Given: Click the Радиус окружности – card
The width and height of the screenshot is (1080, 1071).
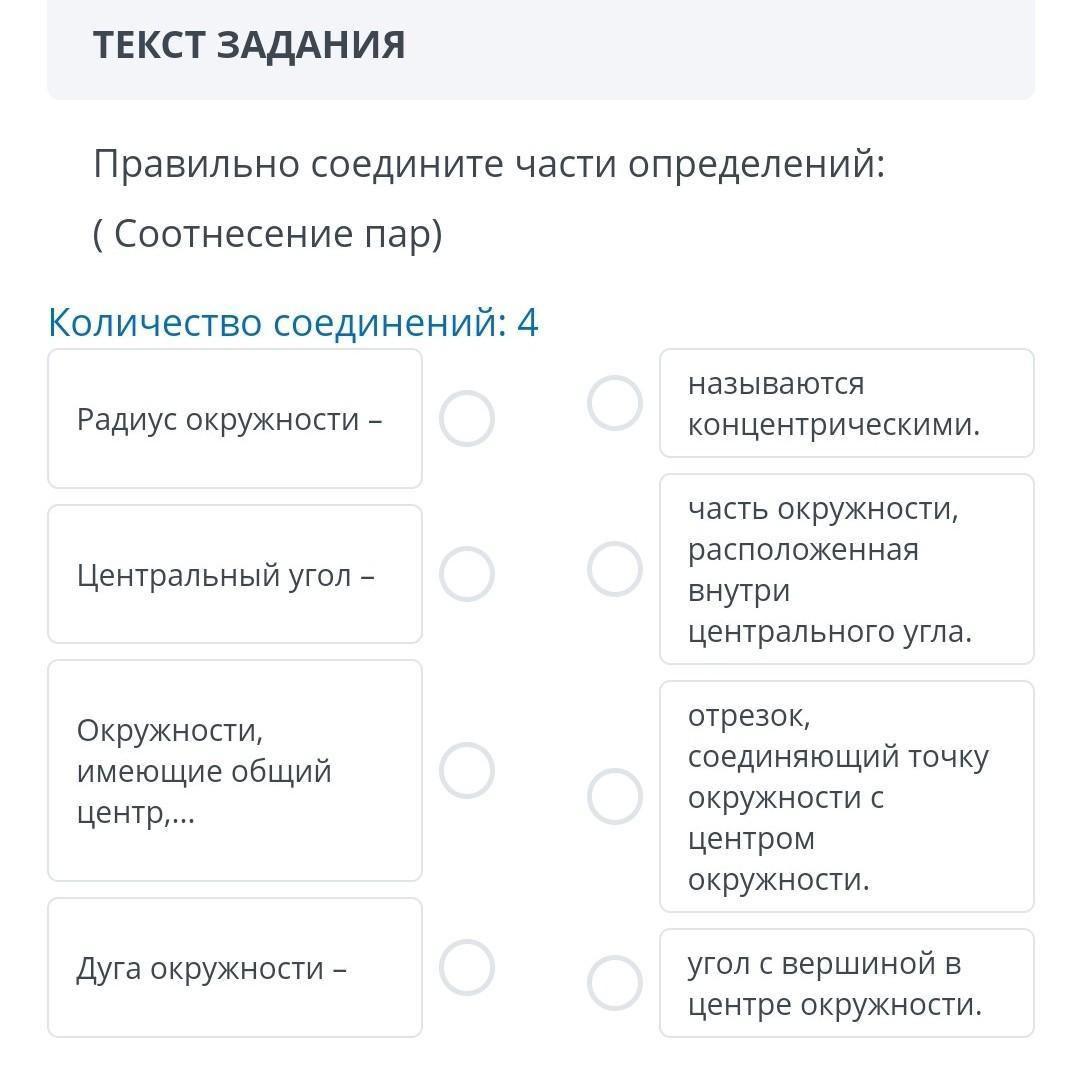Looking at the screenshot, I should pos(235,419).
